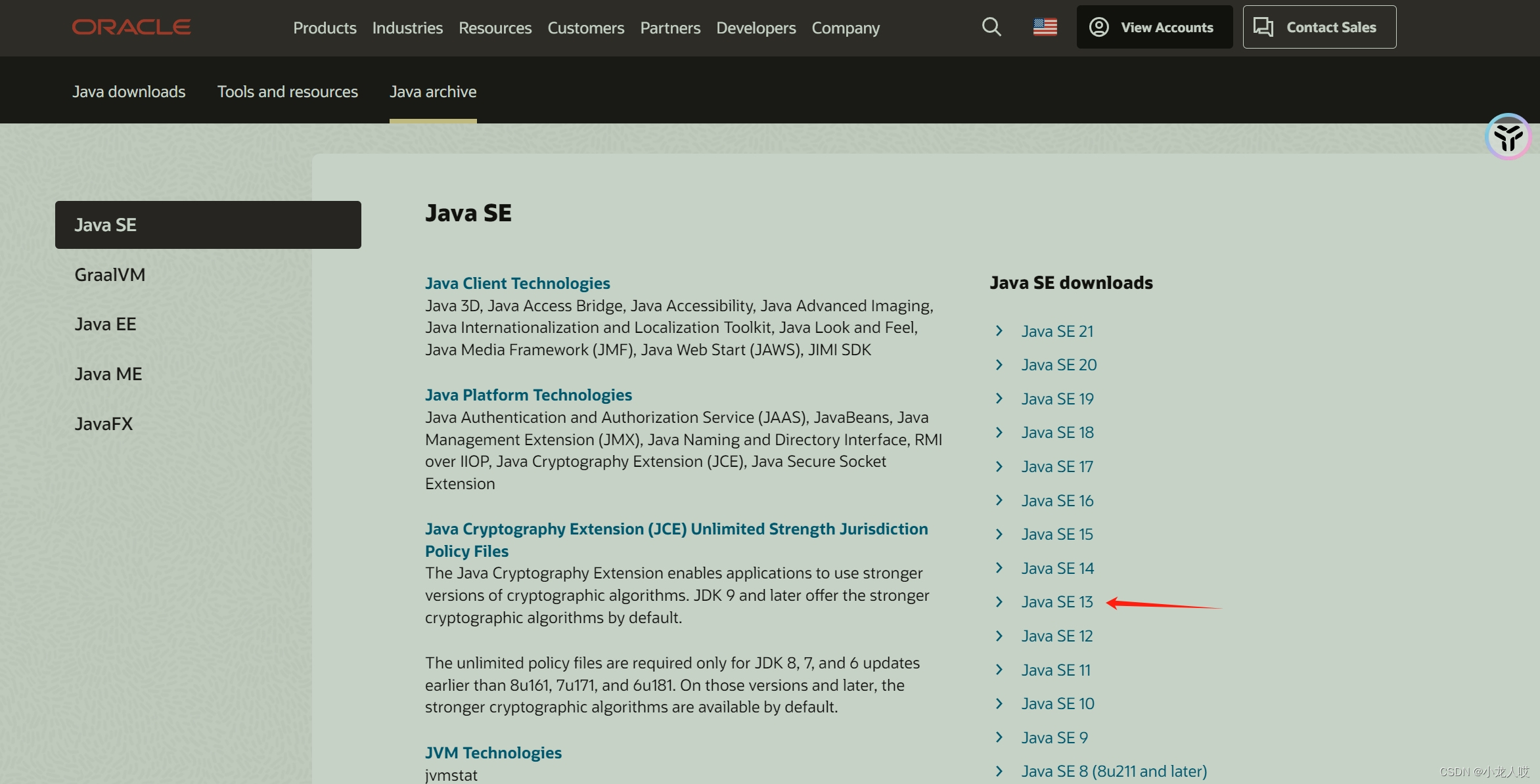Switch to the Java downloads tab
Screen dimensions: 1540x784
coord(129,91)
